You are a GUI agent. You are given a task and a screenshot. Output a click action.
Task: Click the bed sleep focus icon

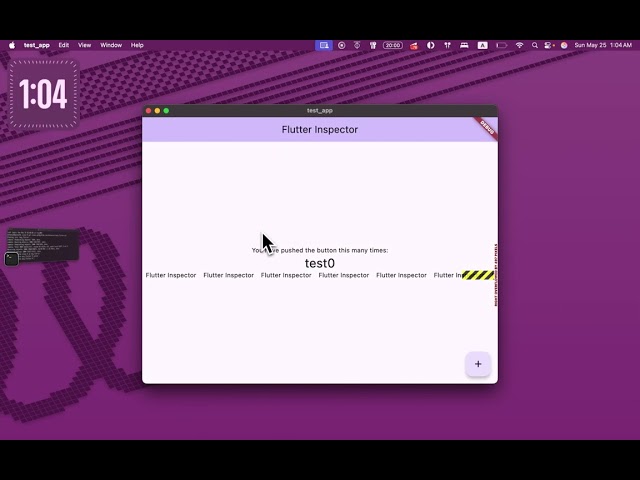464,45
